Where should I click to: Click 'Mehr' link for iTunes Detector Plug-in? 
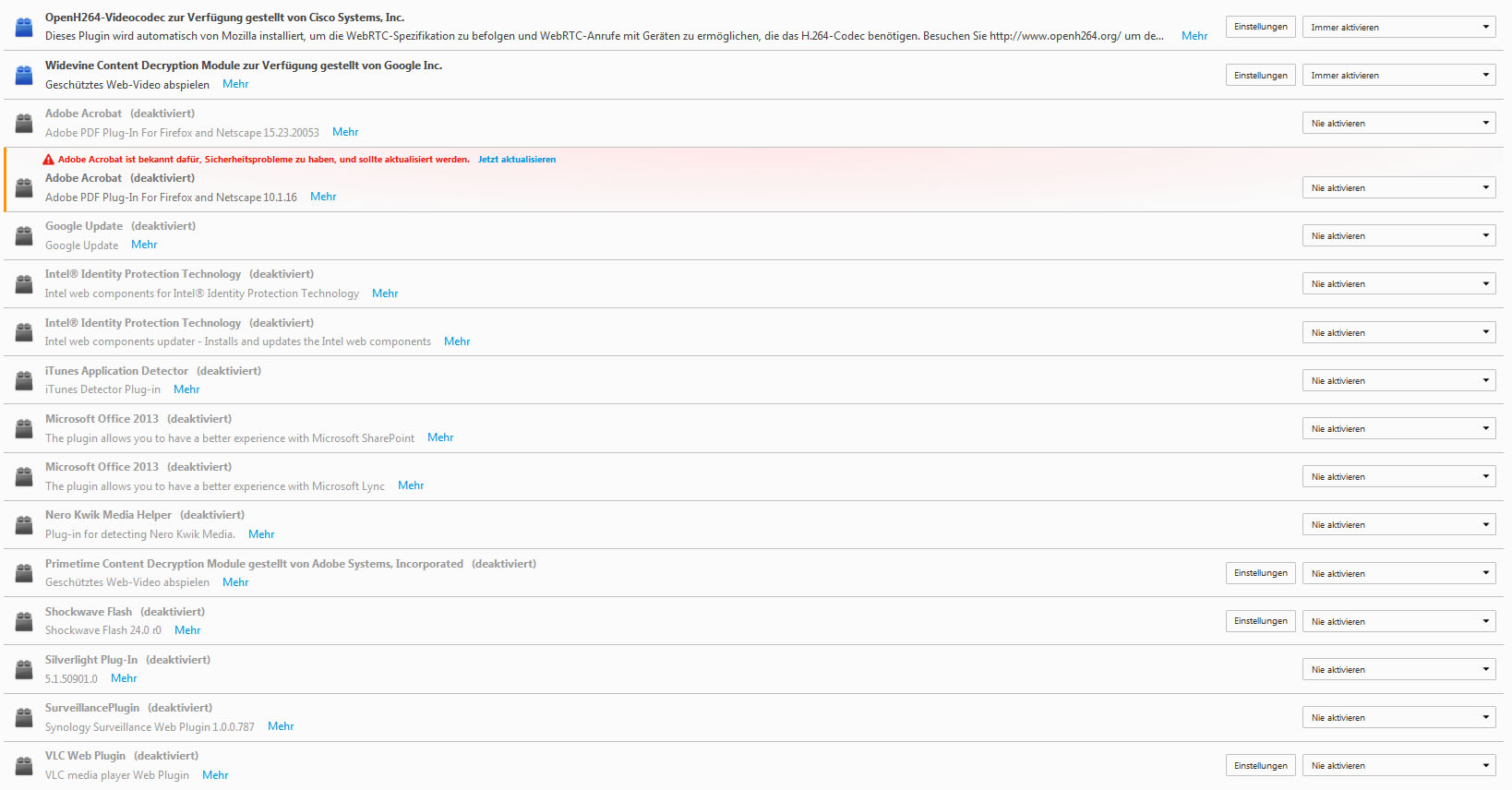coord(186,389)
